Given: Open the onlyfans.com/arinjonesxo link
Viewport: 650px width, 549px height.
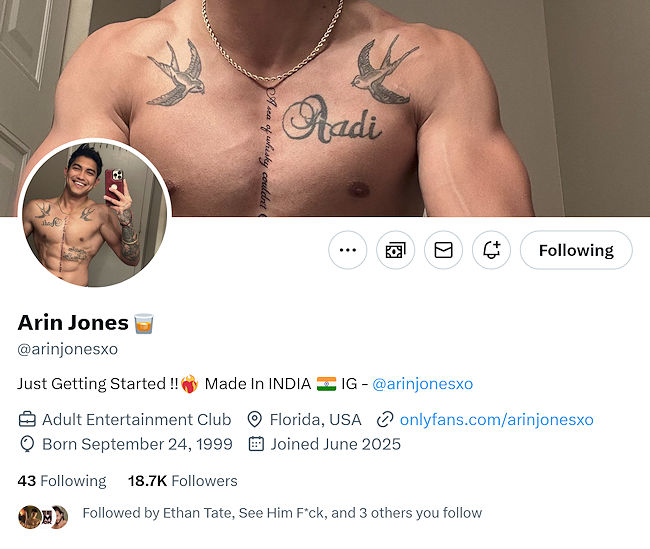Looking at the screenshot, I should pos(496,419).
